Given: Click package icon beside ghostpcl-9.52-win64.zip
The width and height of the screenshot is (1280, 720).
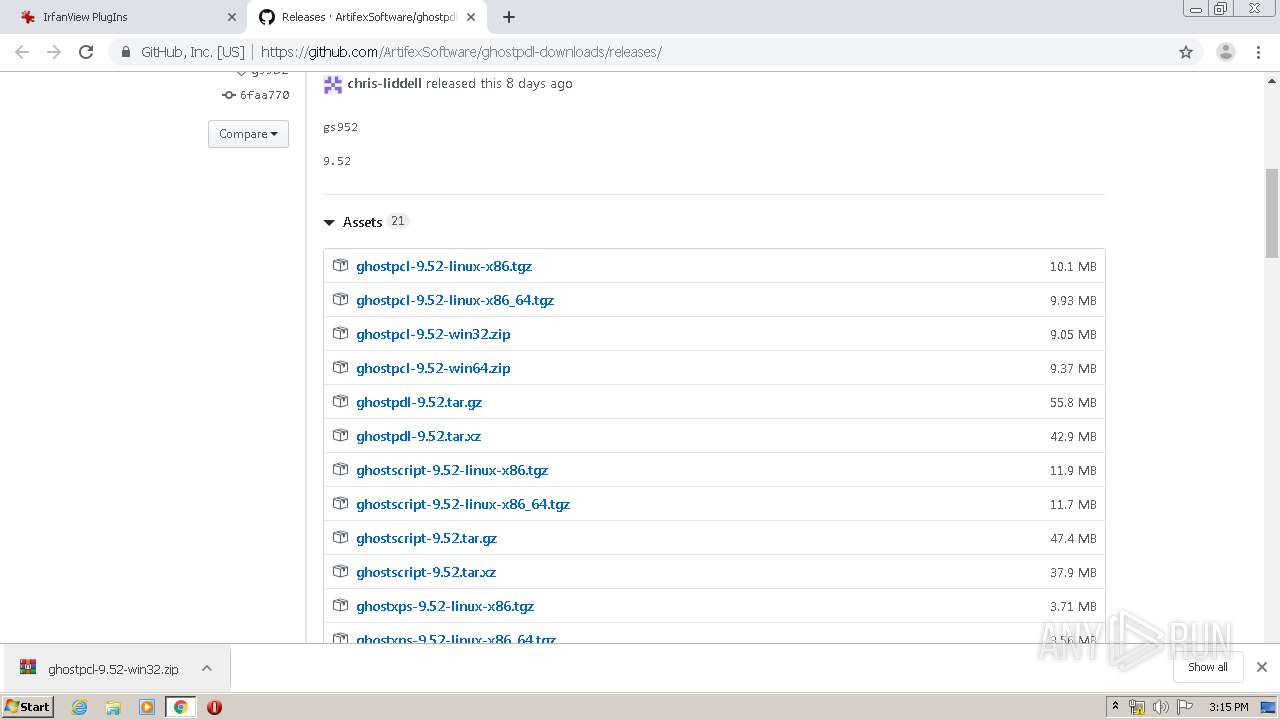Looking at the screenshot, I should click(340, 368).
